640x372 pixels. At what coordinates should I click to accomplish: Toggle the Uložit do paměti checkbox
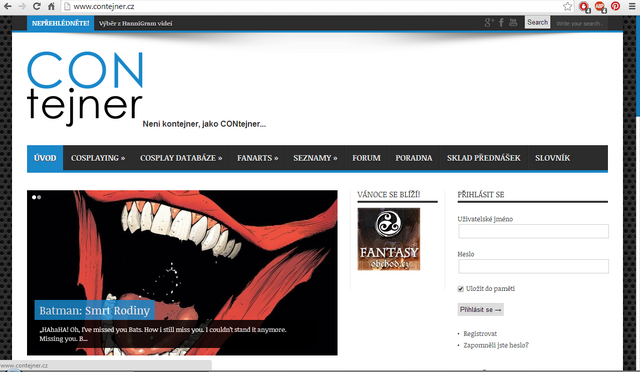click(x=461, y=289)
